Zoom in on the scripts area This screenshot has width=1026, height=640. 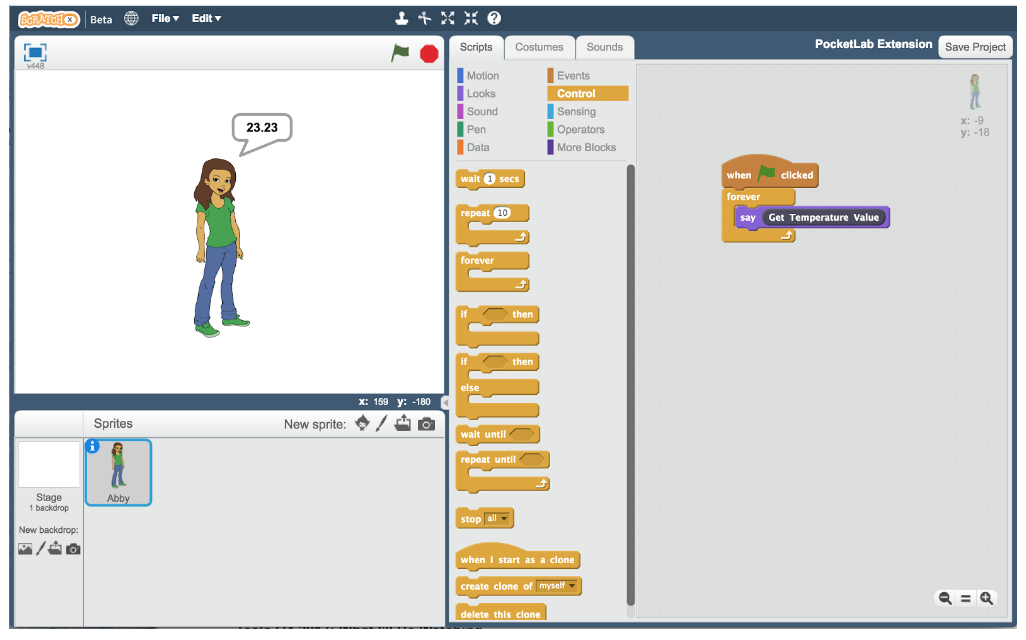(987, 598)
